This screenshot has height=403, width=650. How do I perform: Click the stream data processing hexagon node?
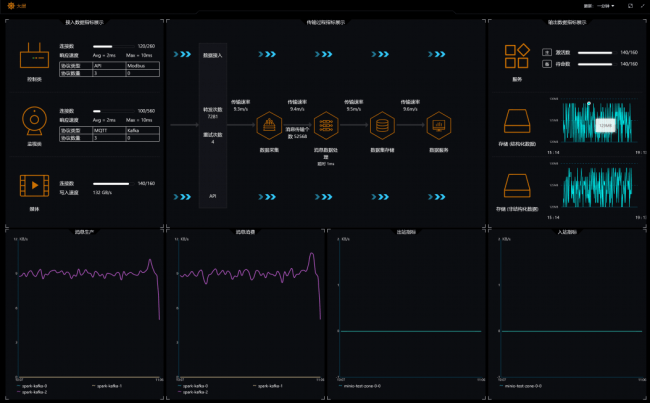point(326,125)
